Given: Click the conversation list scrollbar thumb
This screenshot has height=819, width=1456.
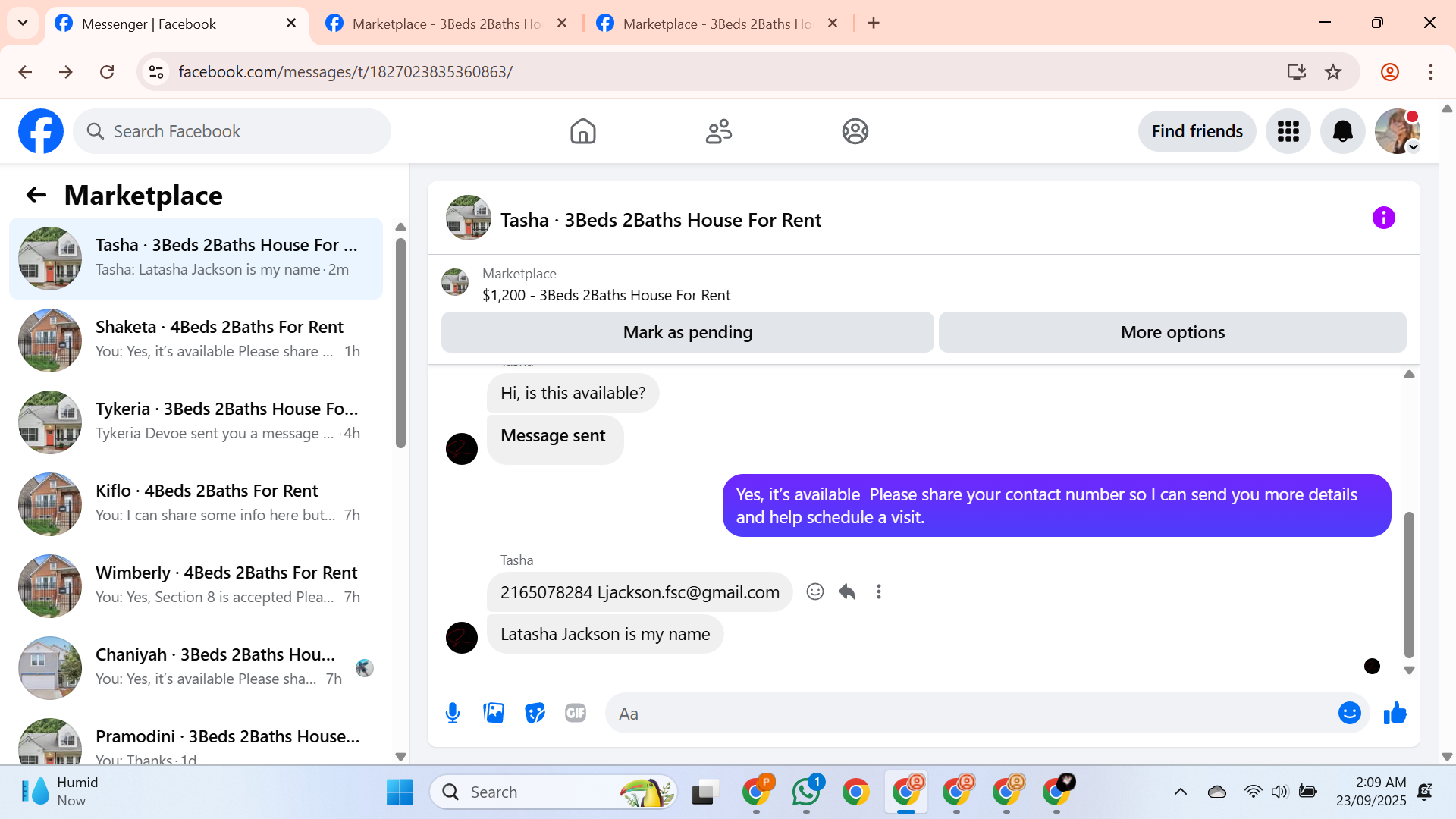Looking at the screenshot, I should pyautogui.click(x=400, y=343).
